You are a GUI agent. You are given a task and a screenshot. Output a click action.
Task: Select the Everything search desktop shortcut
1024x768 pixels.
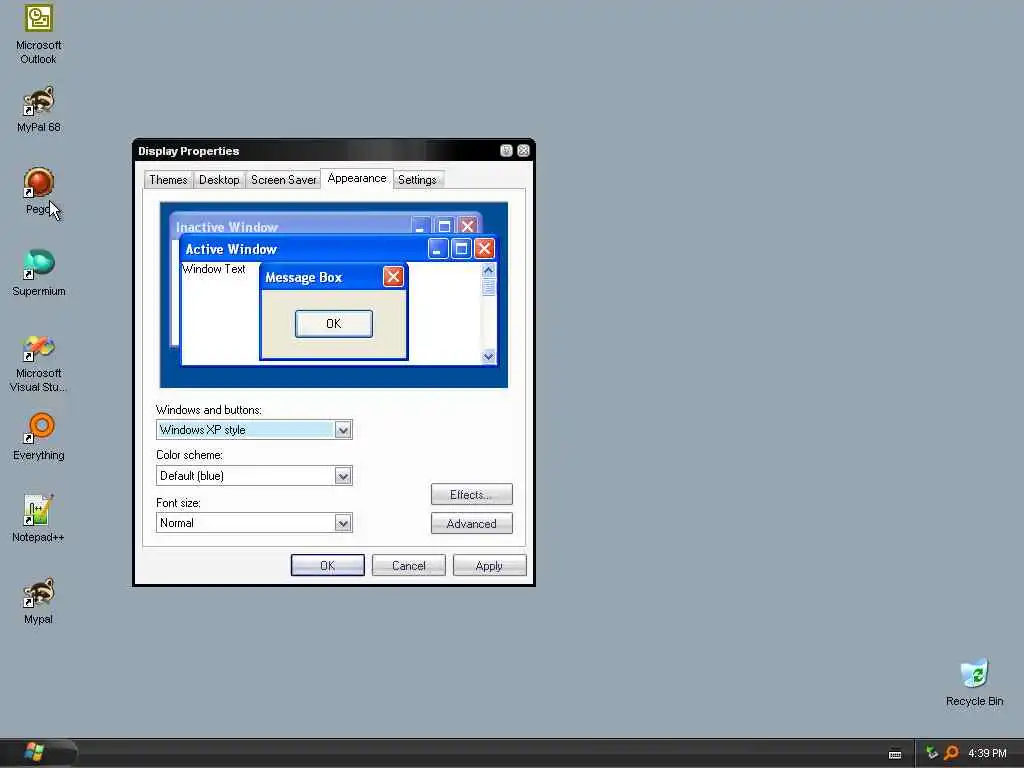[39, 436]
